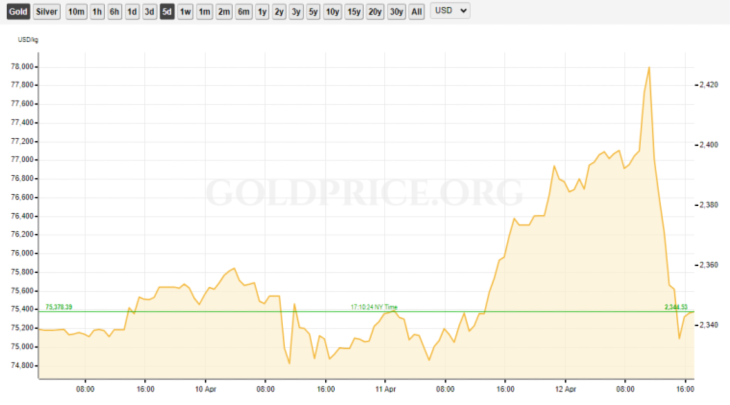Click the 10 Apr date axis label
Screen dimensions: 730x405
pos(205,389)
